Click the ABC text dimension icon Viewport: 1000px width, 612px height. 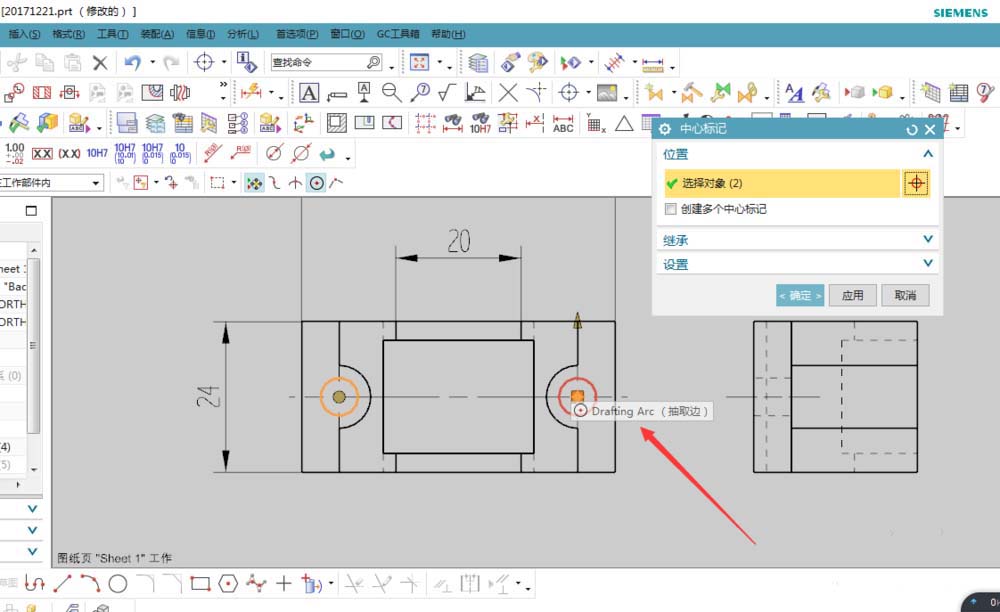point(562,123)
